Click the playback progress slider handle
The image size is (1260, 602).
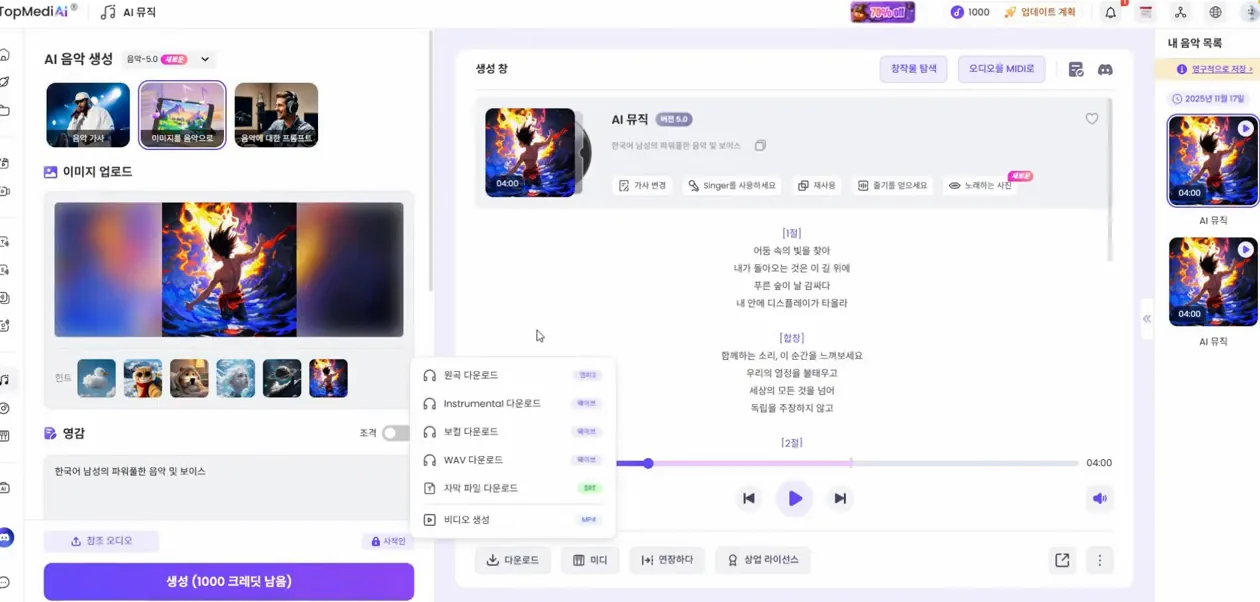[x=648, y=463]
